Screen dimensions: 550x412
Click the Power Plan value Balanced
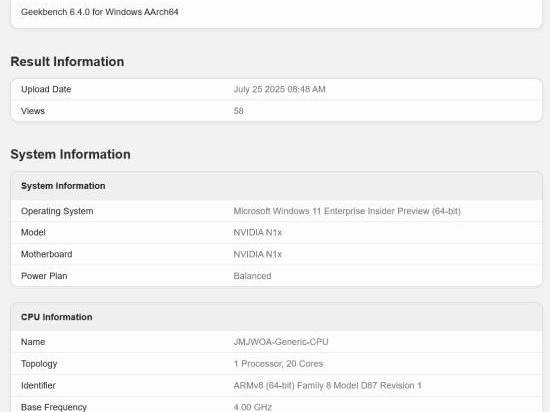pos(253,276)
